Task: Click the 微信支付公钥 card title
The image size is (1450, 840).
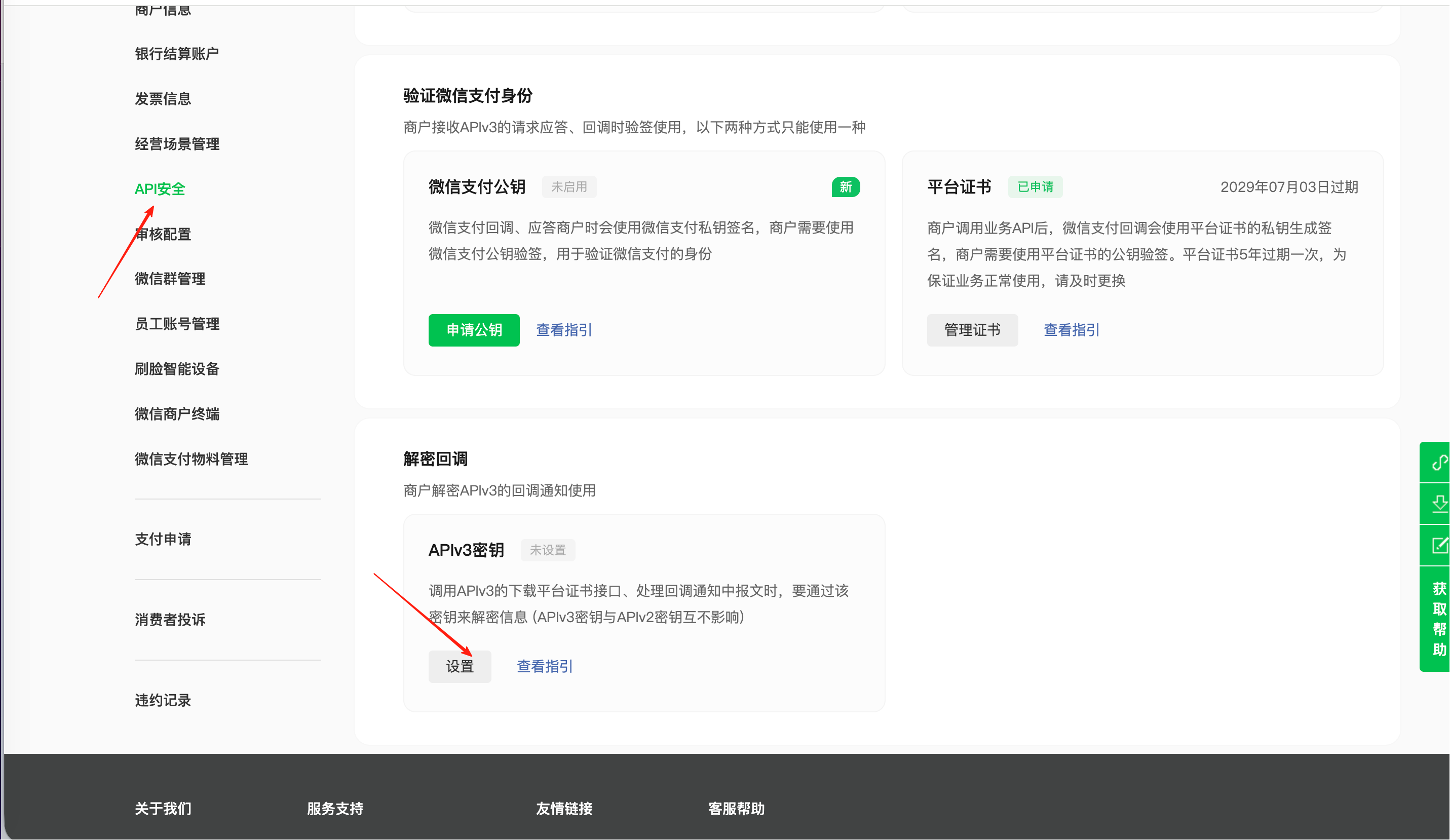Action: [477, 187]
